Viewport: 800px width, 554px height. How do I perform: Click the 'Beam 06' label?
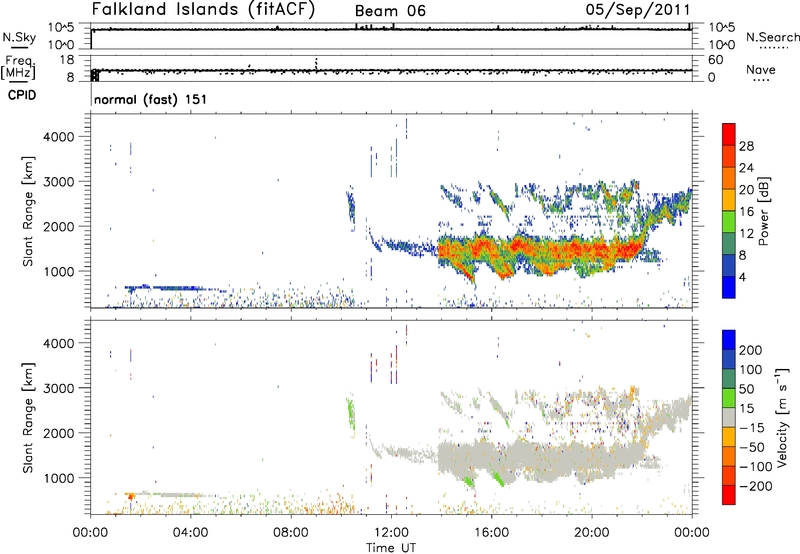(x=390, y=11)
